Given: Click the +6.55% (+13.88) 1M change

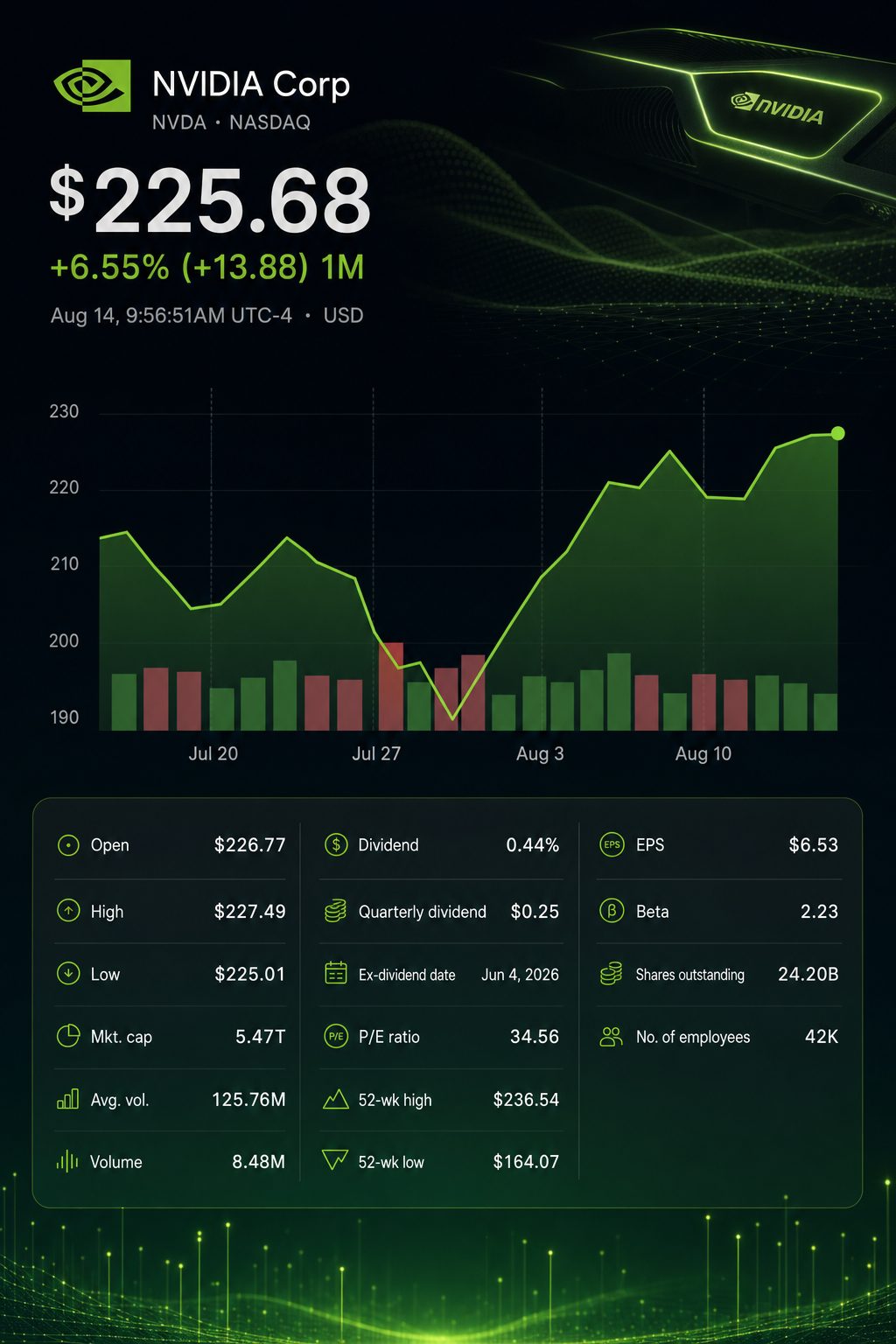Looking at the screenshot, I should pyautogui.click(x=207, y=268).
